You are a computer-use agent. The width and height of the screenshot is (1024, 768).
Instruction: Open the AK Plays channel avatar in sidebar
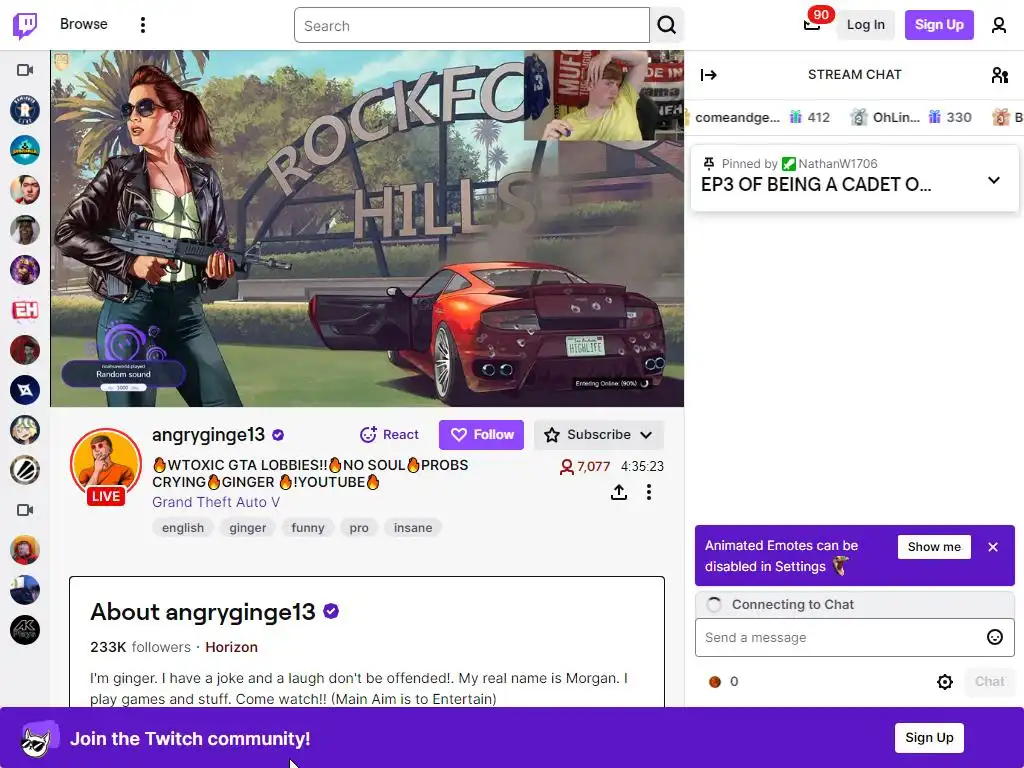pos(25,630)
